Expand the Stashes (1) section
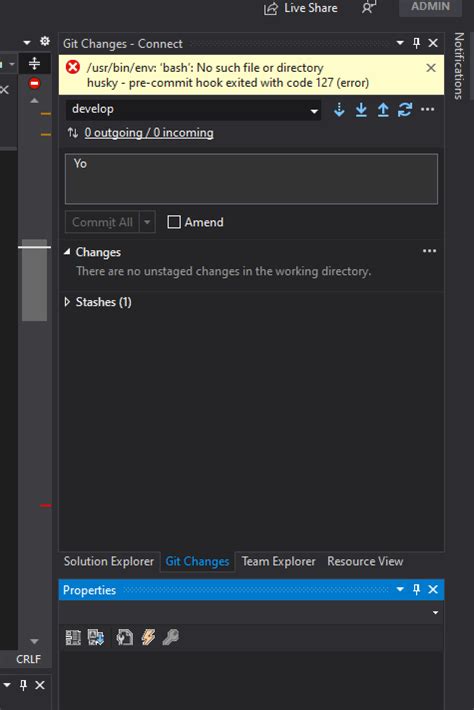The image size is (474, 710). click(x=67, y=302)
